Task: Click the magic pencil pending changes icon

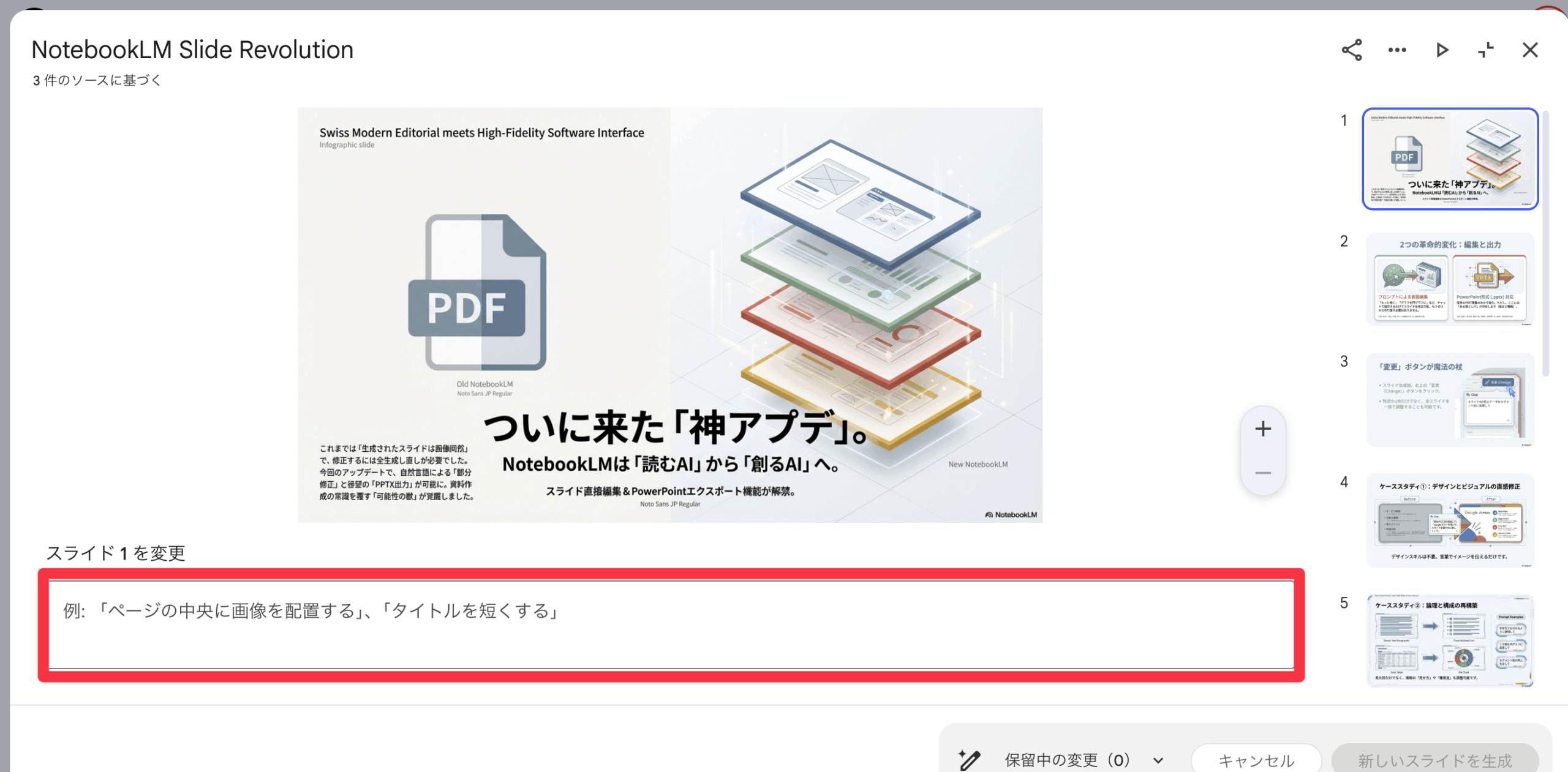Action: (970, 760)
